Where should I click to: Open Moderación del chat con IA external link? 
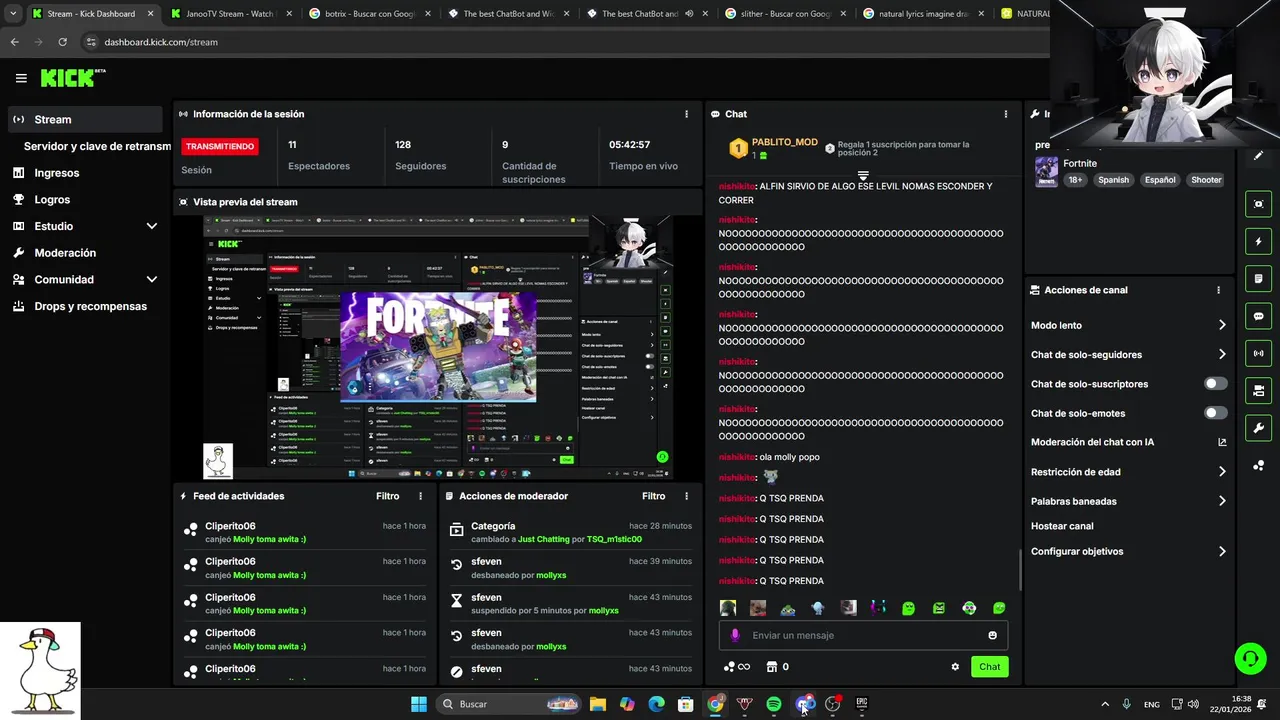1222,442
